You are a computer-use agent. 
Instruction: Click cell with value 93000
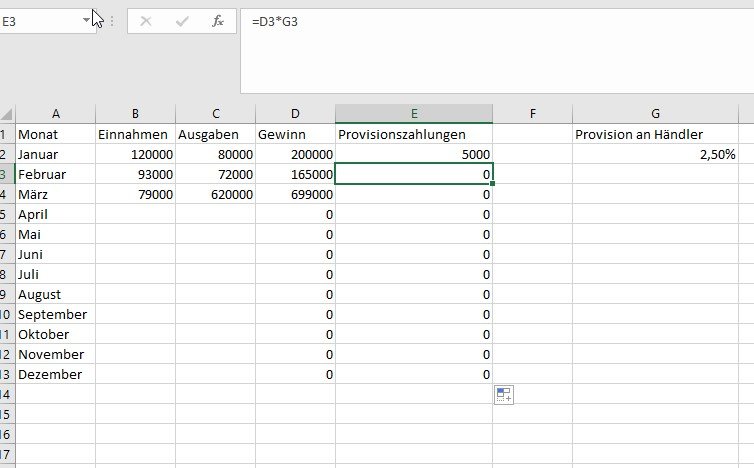(136, 174)
